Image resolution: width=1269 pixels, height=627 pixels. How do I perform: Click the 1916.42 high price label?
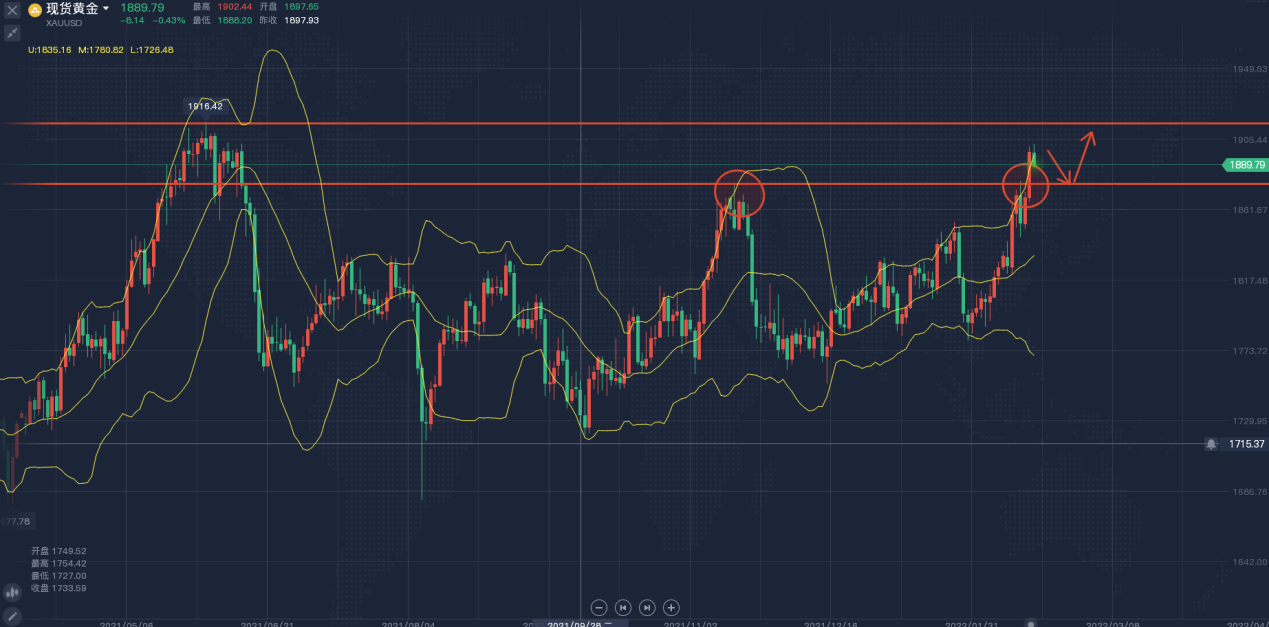click(x=205, y=105)
